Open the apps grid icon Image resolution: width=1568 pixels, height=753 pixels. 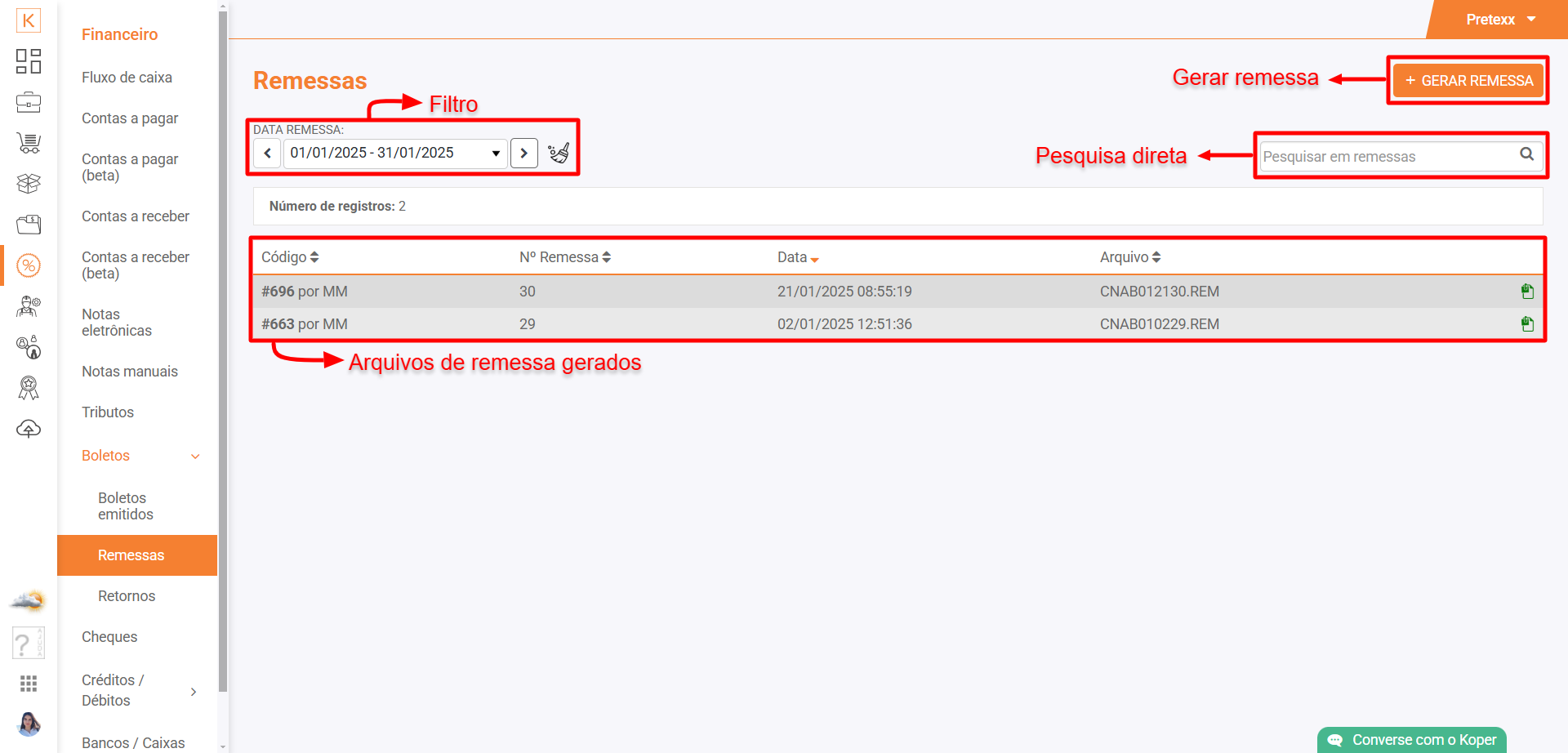coord(29,684)
